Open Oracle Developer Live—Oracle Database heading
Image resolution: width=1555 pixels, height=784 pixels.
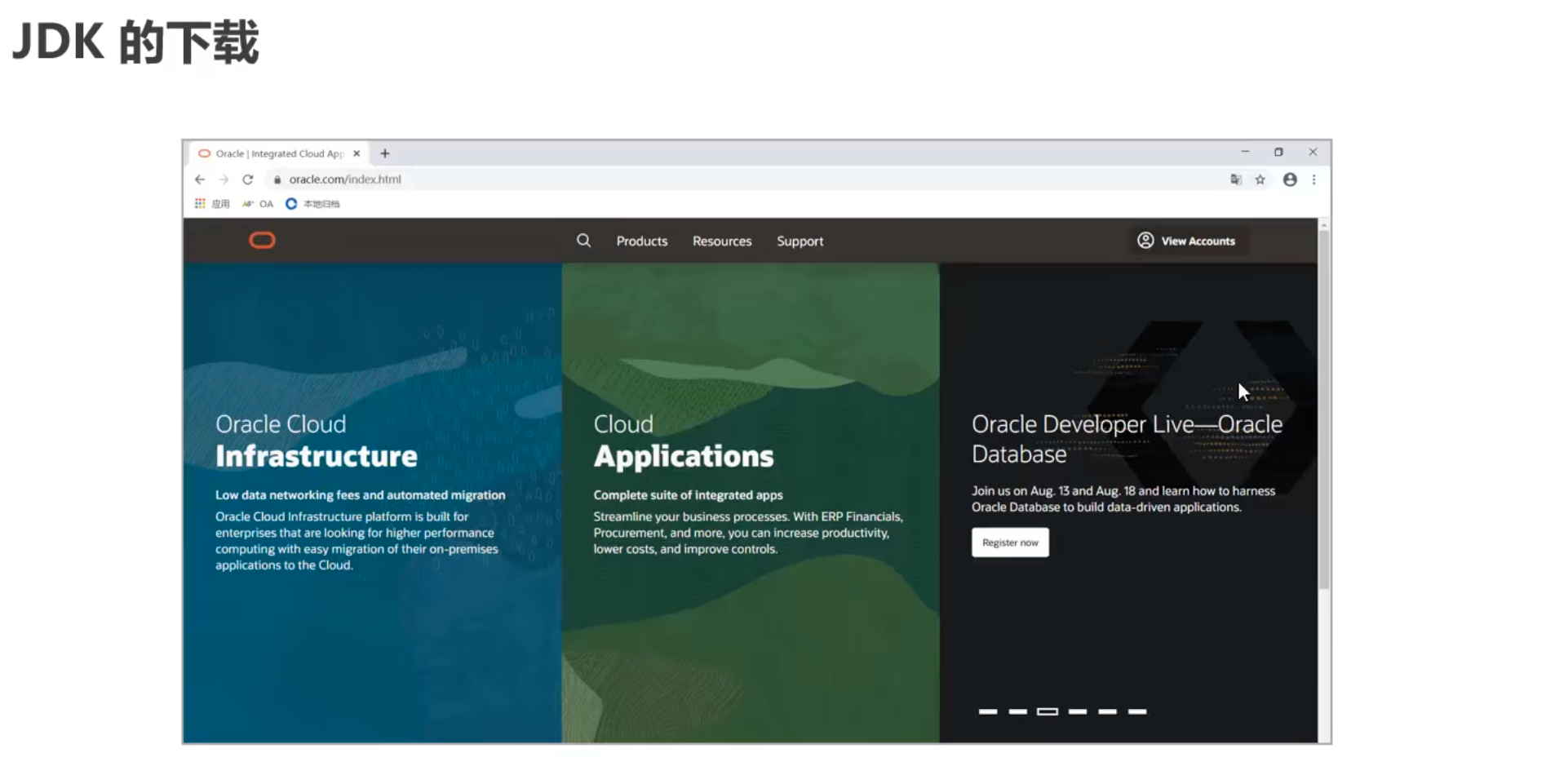(1127, 439)
